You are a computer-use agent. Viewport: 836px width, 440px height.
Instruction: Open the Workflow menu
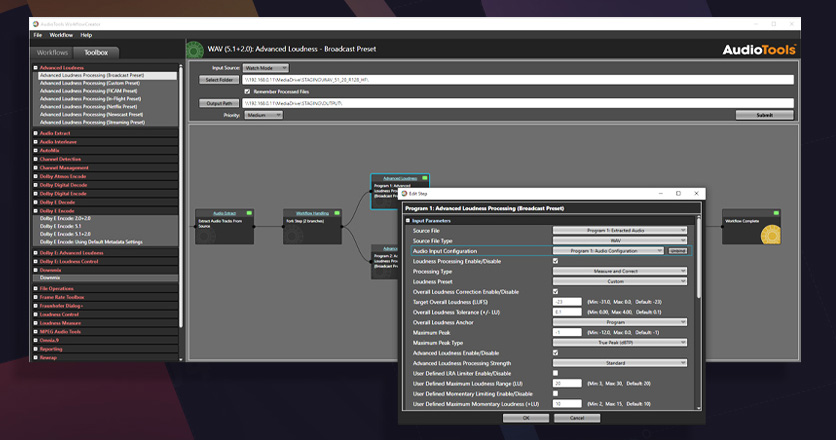(x=61, y=35)
